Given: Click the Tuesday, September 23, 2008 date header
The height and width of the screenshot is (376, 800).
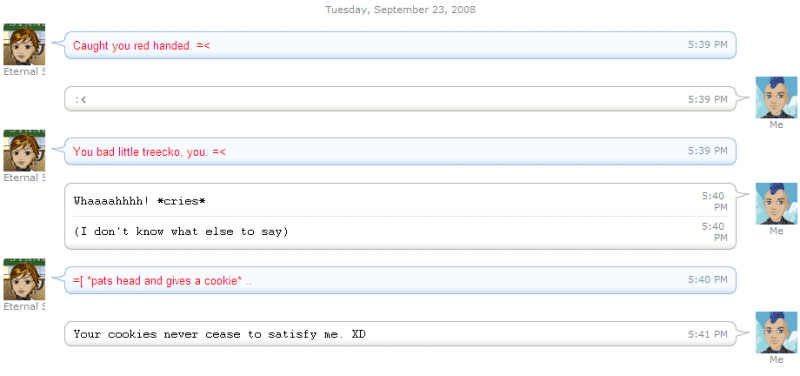Looking at the screenshot, I should tap(401, 9).
